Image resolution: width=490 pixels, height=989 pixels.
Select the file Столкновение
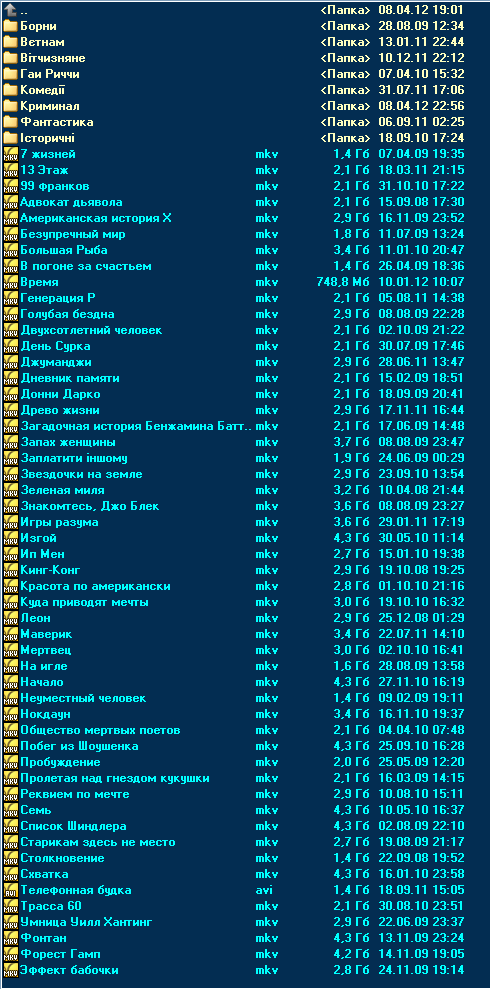tap(62, 858)
